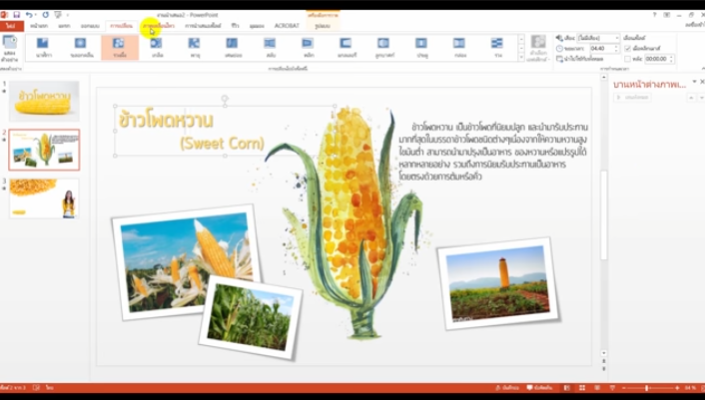Click the After time field 00:00.00
The height and width of the screenshot is (400, 705).
tap(660, 59)
